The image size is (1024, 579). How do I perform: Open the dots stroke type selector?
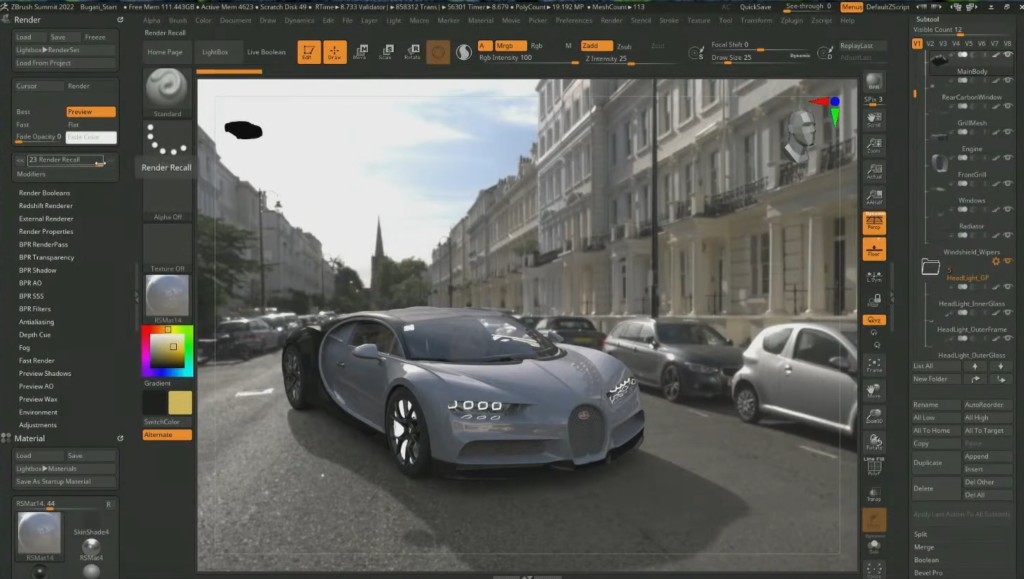167,139
